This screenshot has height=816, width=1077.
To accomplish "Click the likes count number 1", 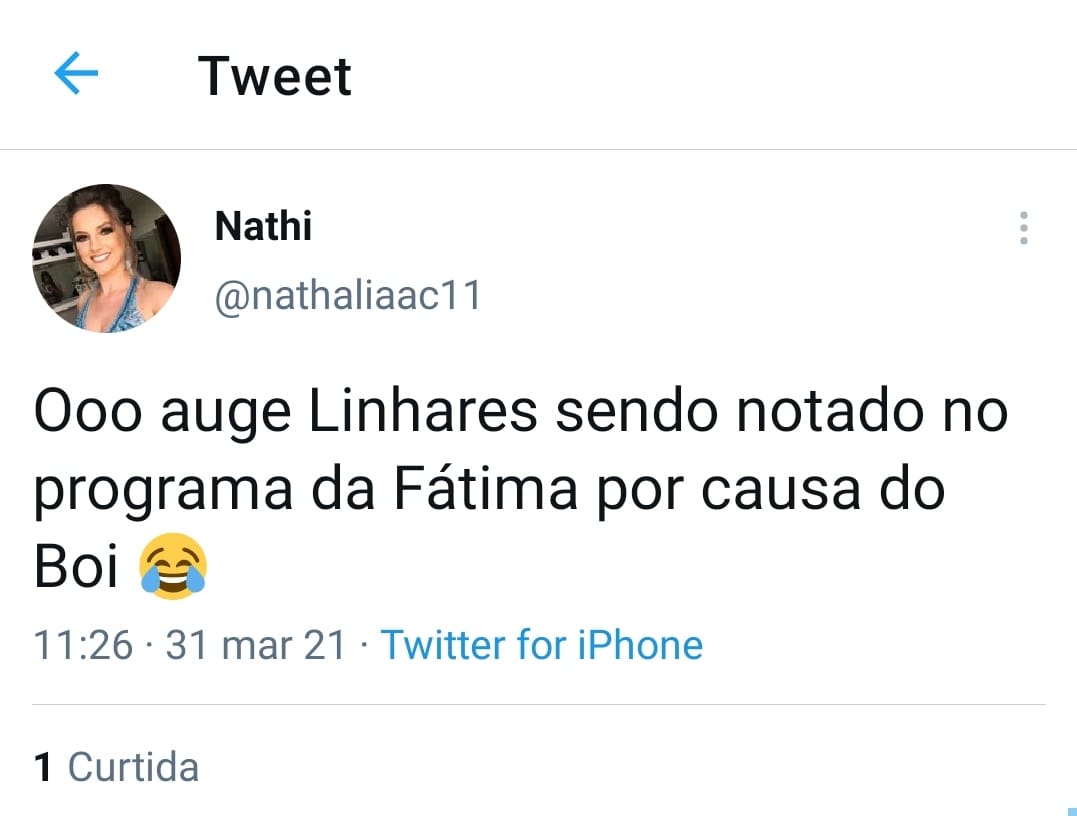I will [x=43, y=768].
